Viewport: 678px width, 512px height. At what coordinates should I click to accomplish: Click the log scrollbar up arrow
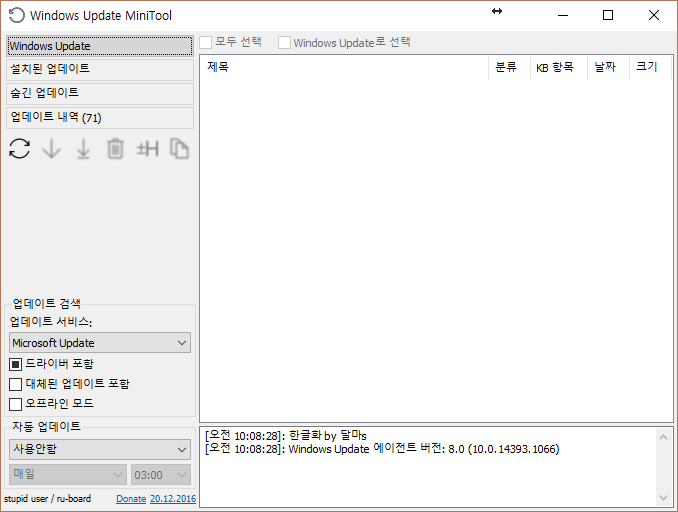click(663, 437)
